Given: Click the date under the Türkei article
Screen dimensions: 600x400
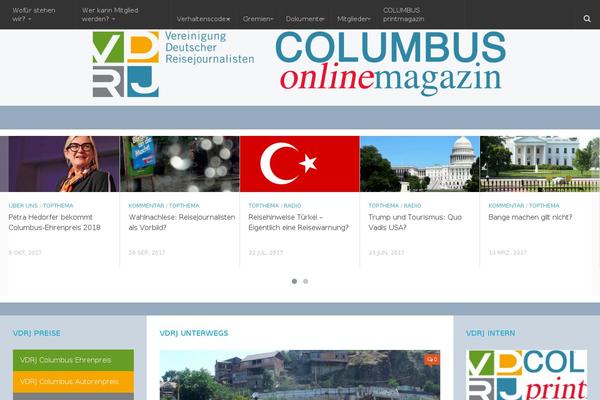Looking at the screenshot, I should (x=266, y=253).
